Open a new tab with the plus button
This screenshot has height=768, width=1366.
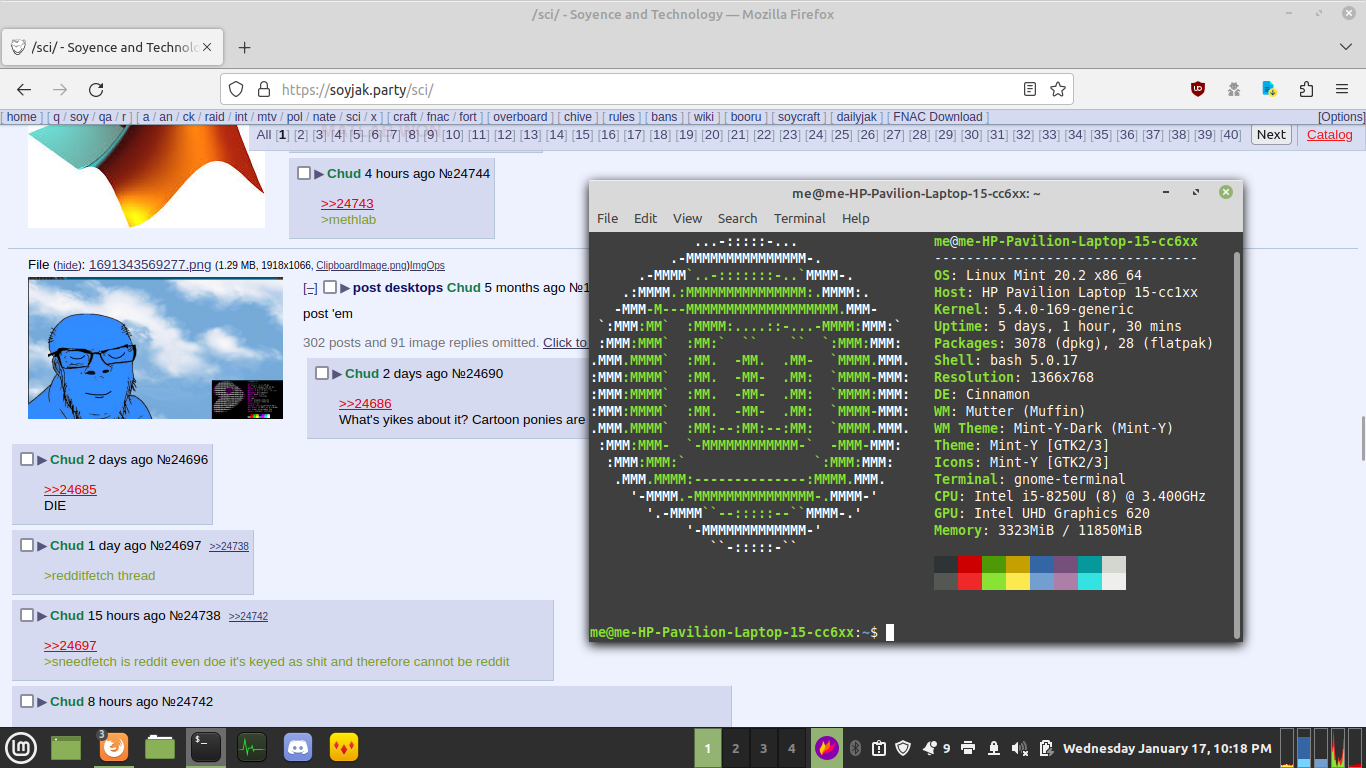coord(244,47)
